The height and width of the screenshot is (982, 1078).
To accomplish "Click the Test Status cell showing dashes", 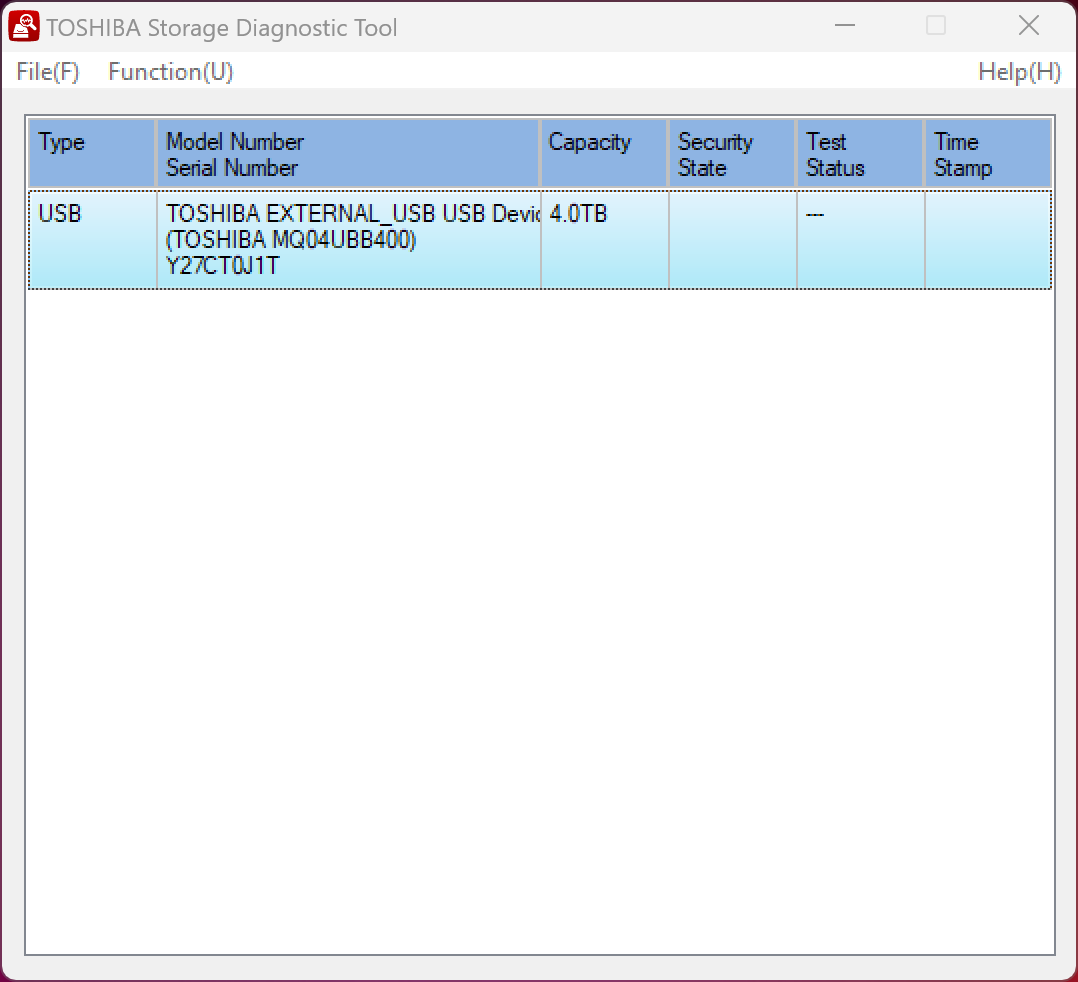I will 817,214.
